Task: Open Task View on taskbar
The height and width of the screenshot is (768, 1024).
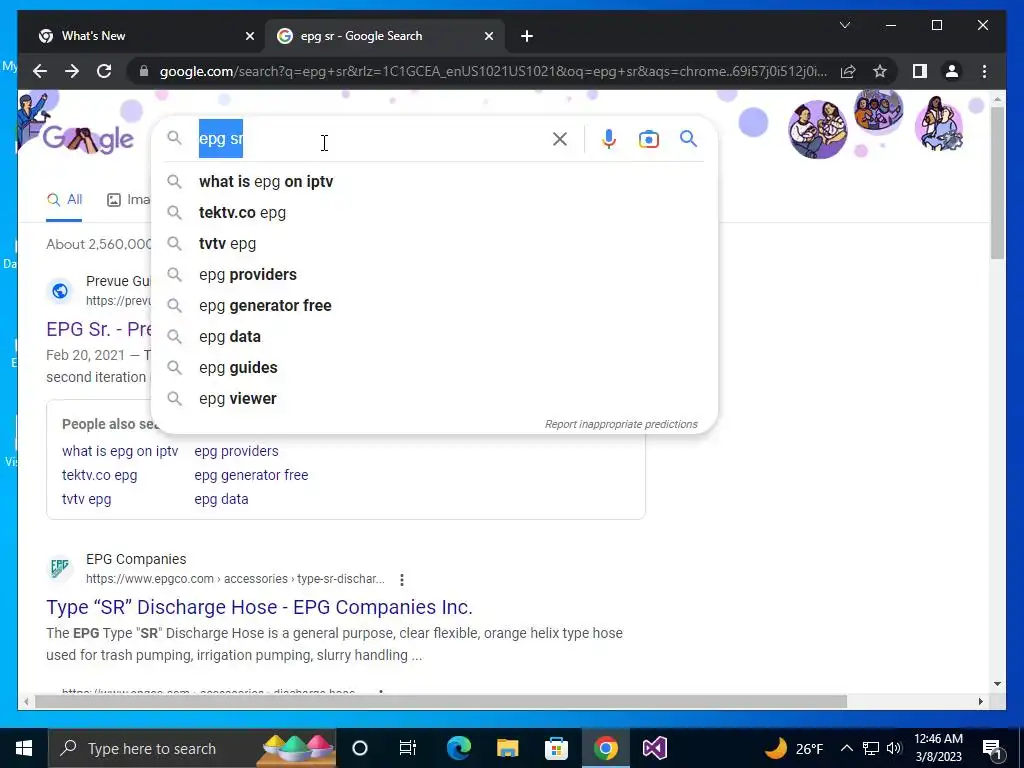Action: (x=408, y=748)
